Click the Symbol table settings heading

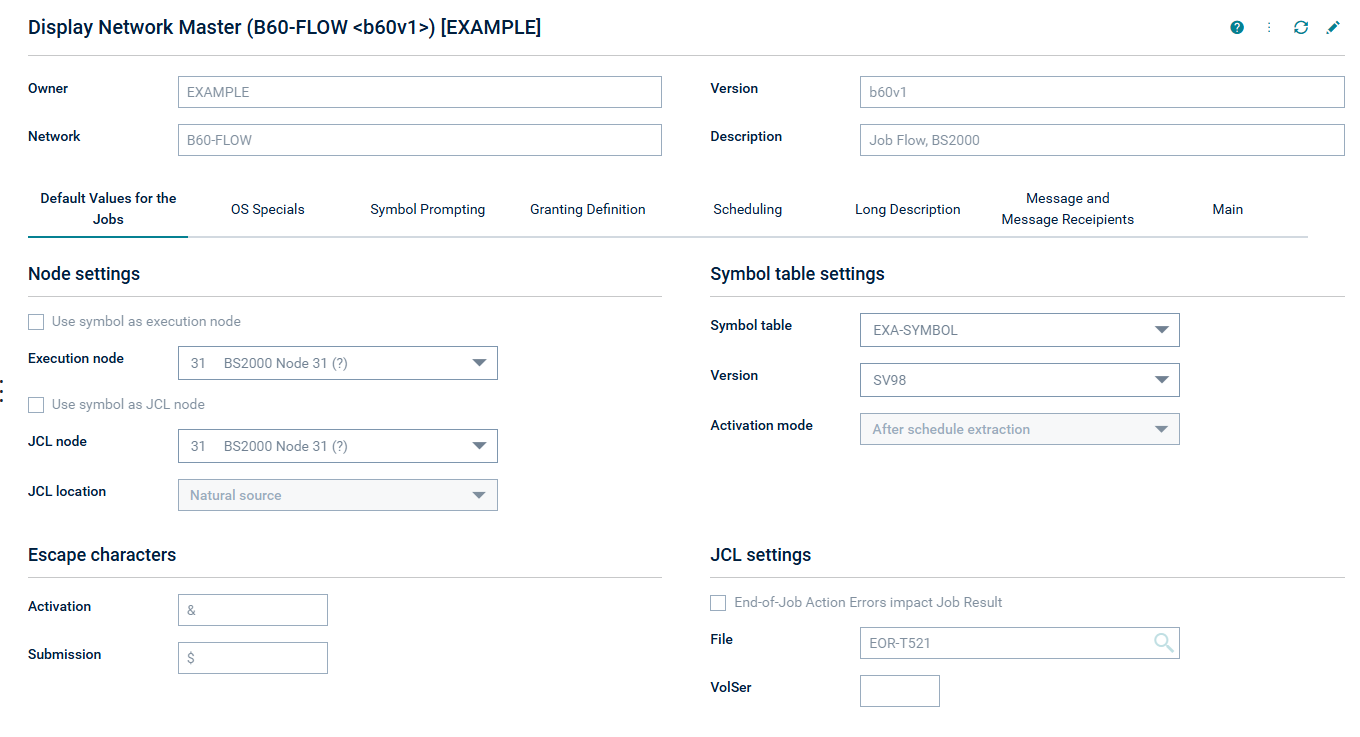pyautogui.click(x=797, y=274)
